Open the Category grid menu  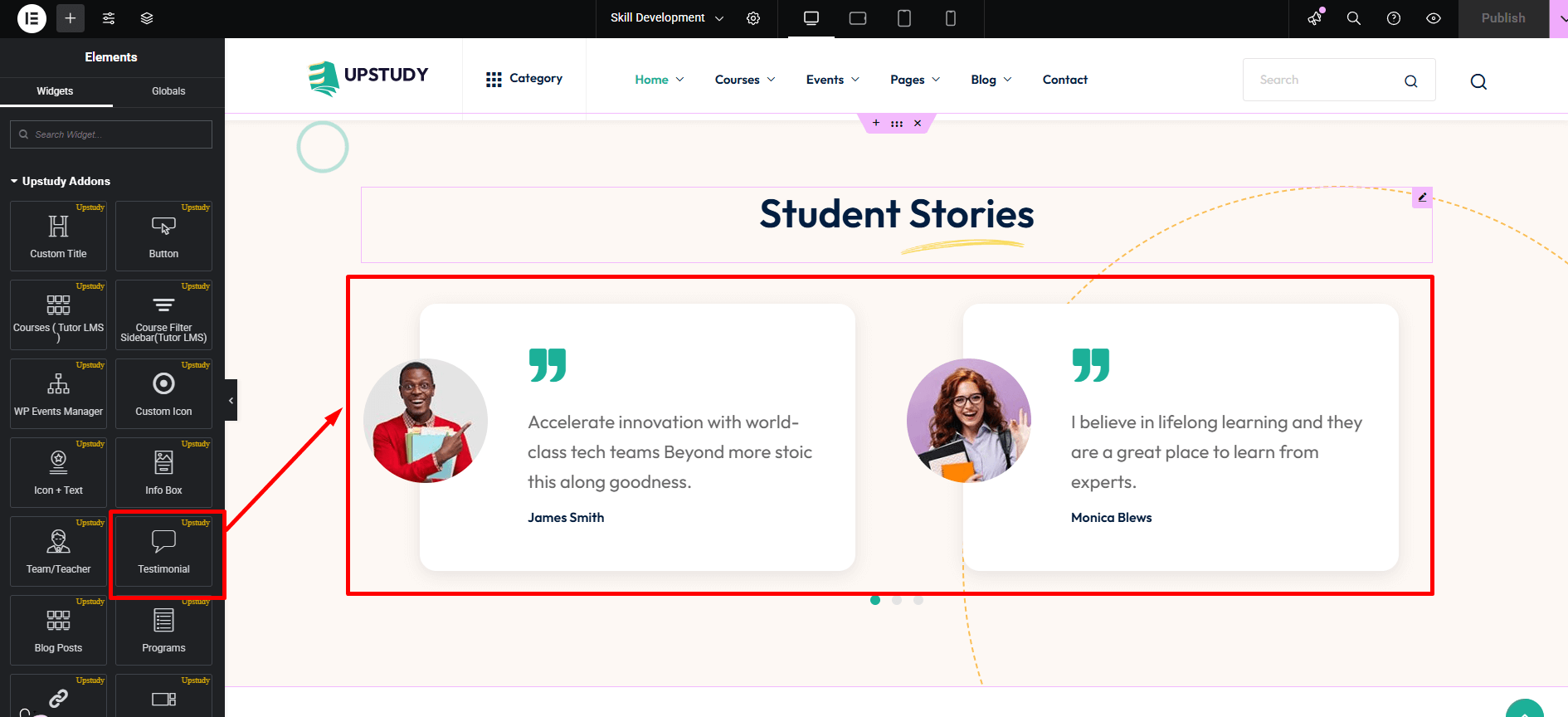click(x=524, y=79)
